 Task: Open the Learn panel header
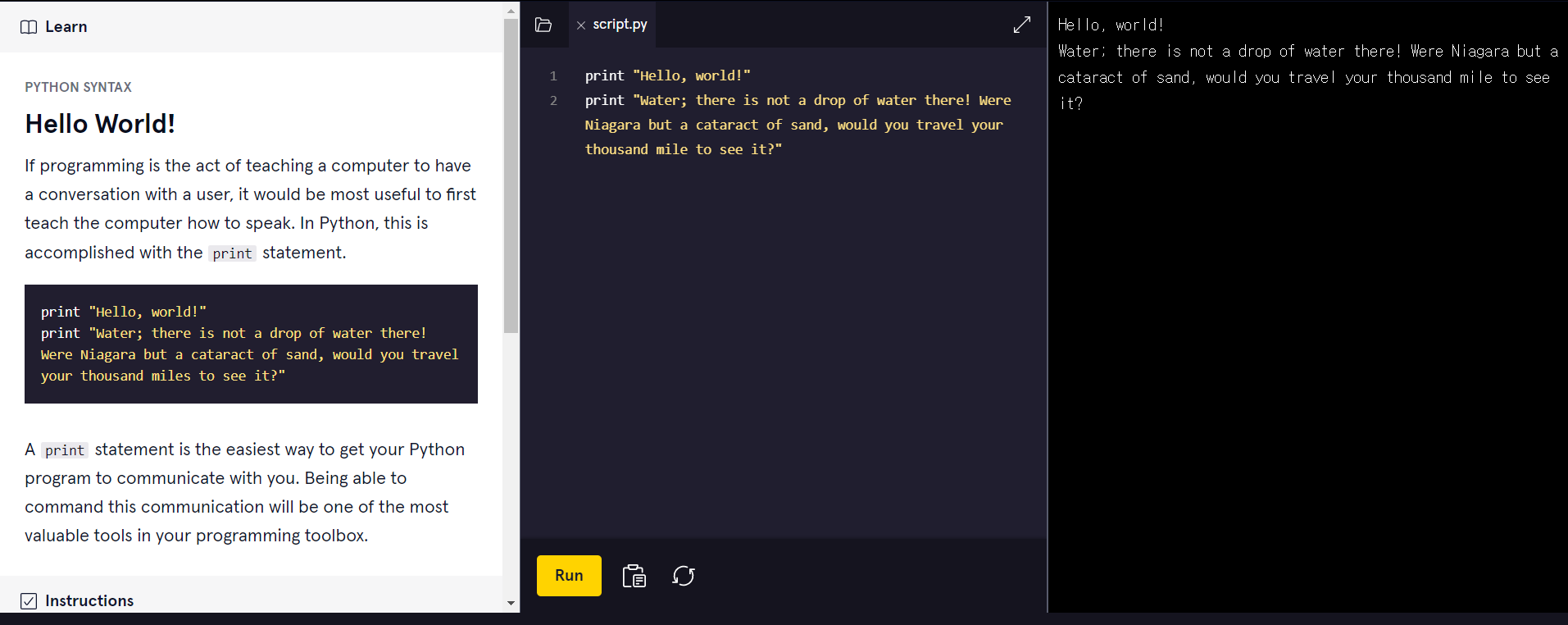point(251,27)
